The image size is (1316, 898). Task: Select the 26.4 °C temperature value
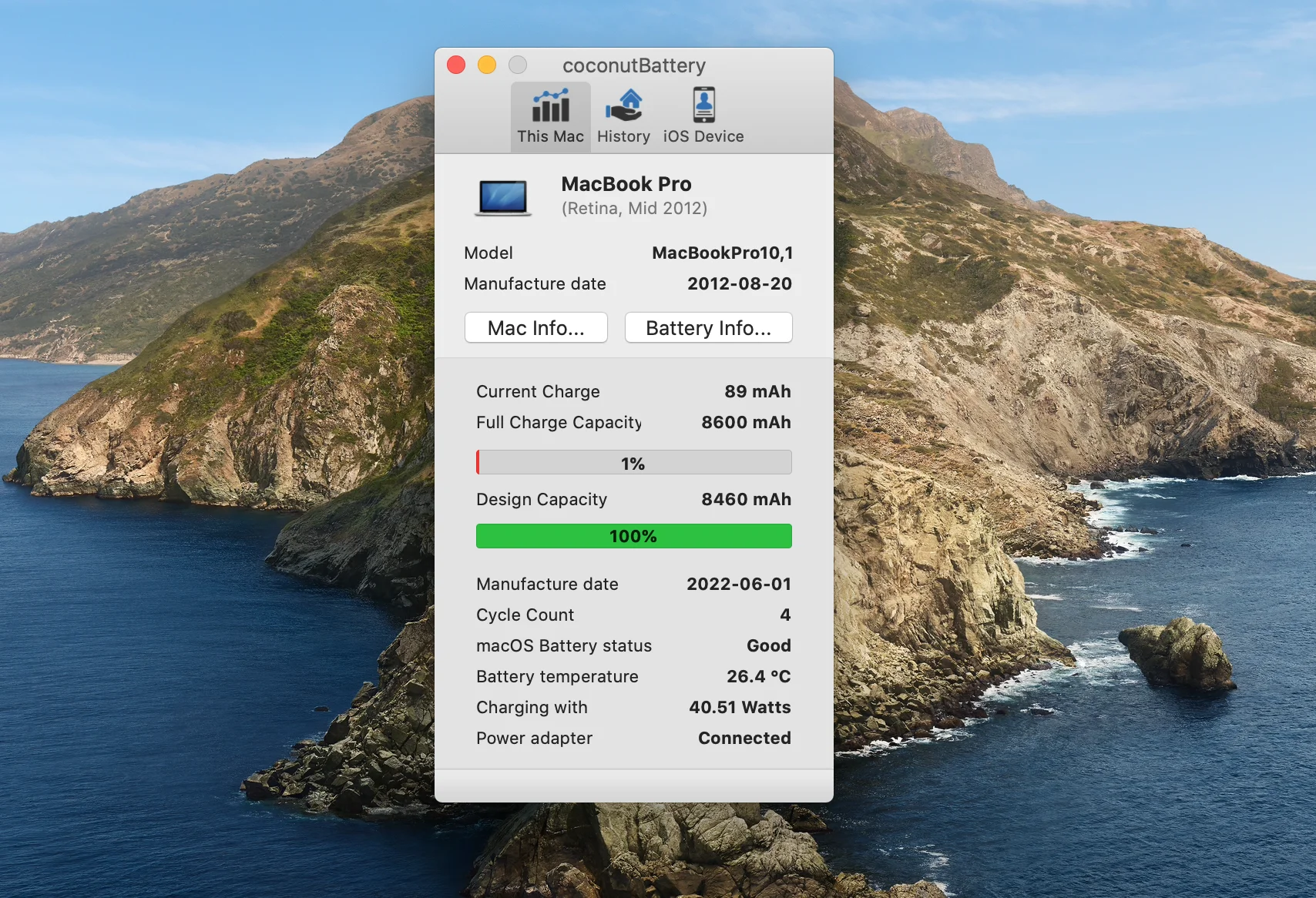pos(759,676)
